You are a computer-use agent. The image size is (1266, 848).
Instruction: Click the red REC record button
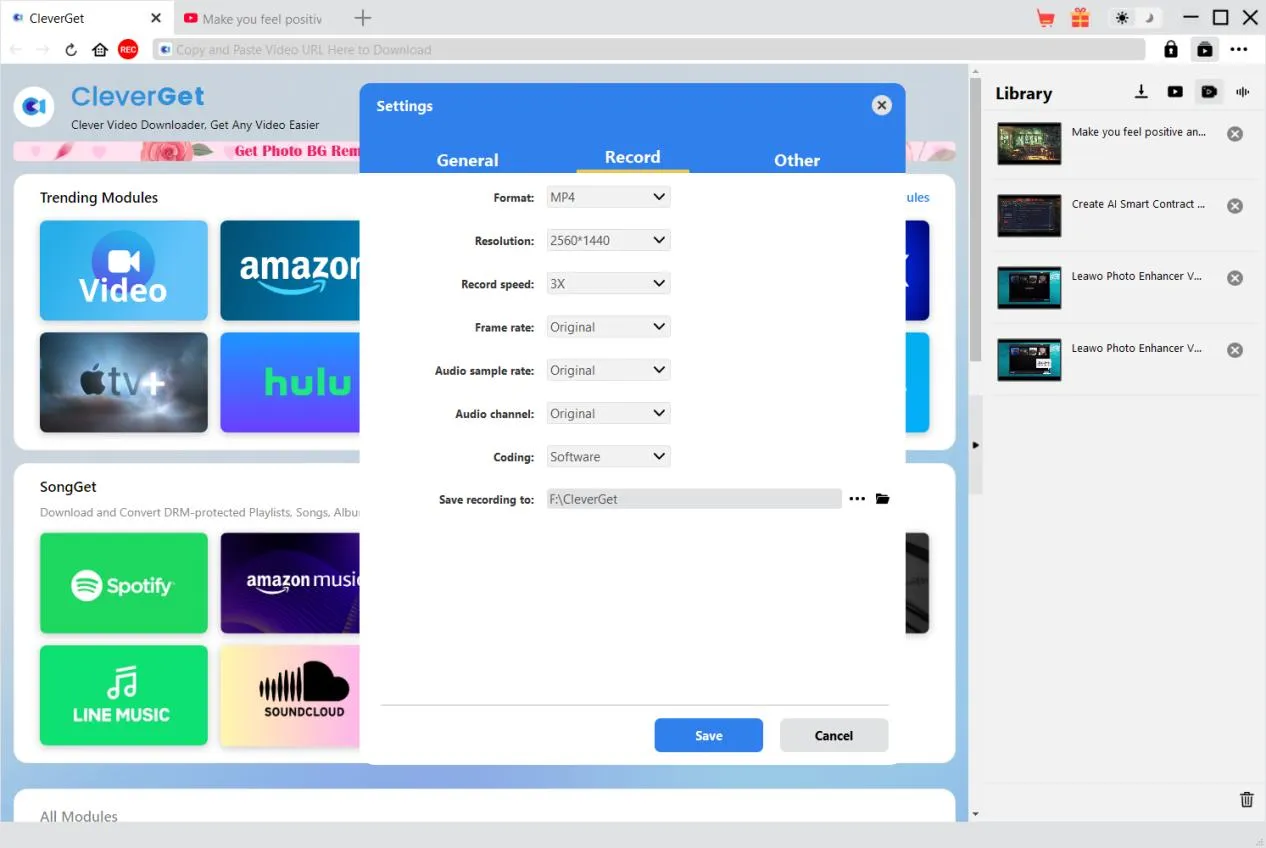pyautogui.click(x=127, y=49)
